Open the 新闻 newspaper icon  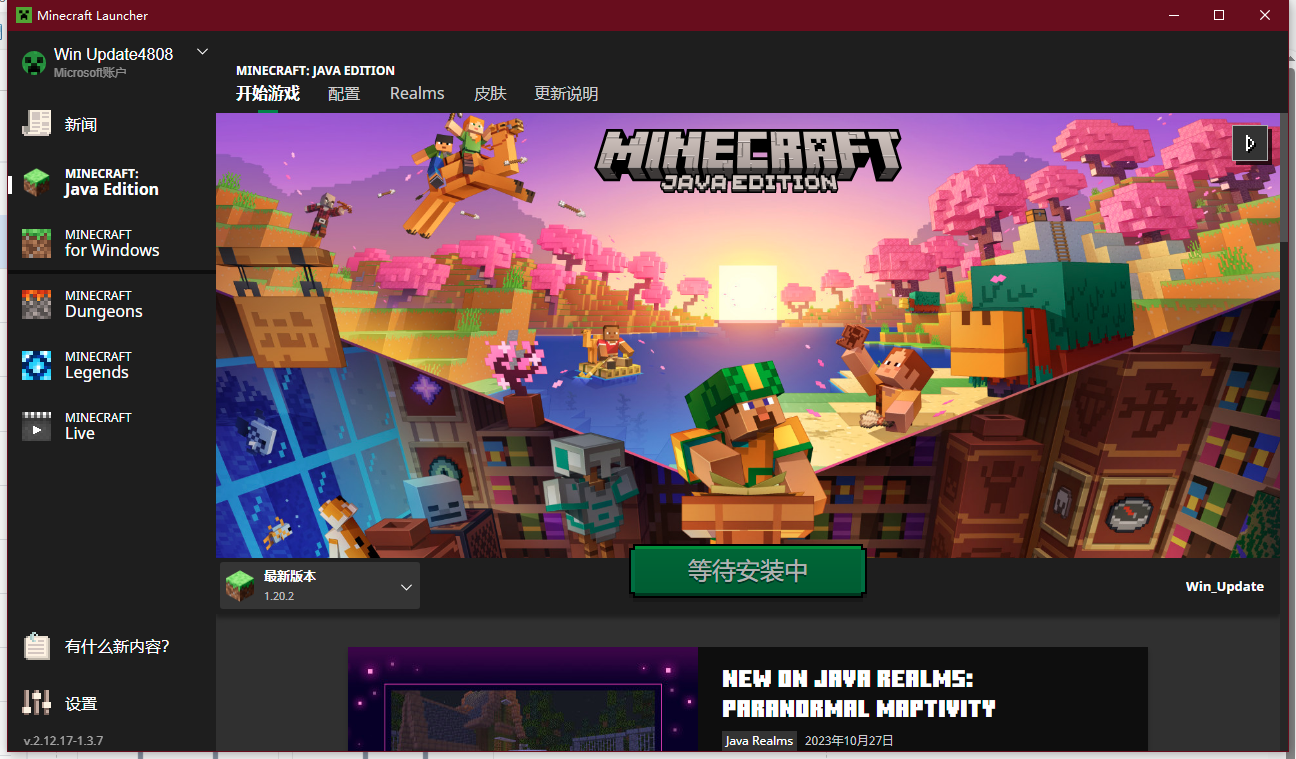(37, 123)
